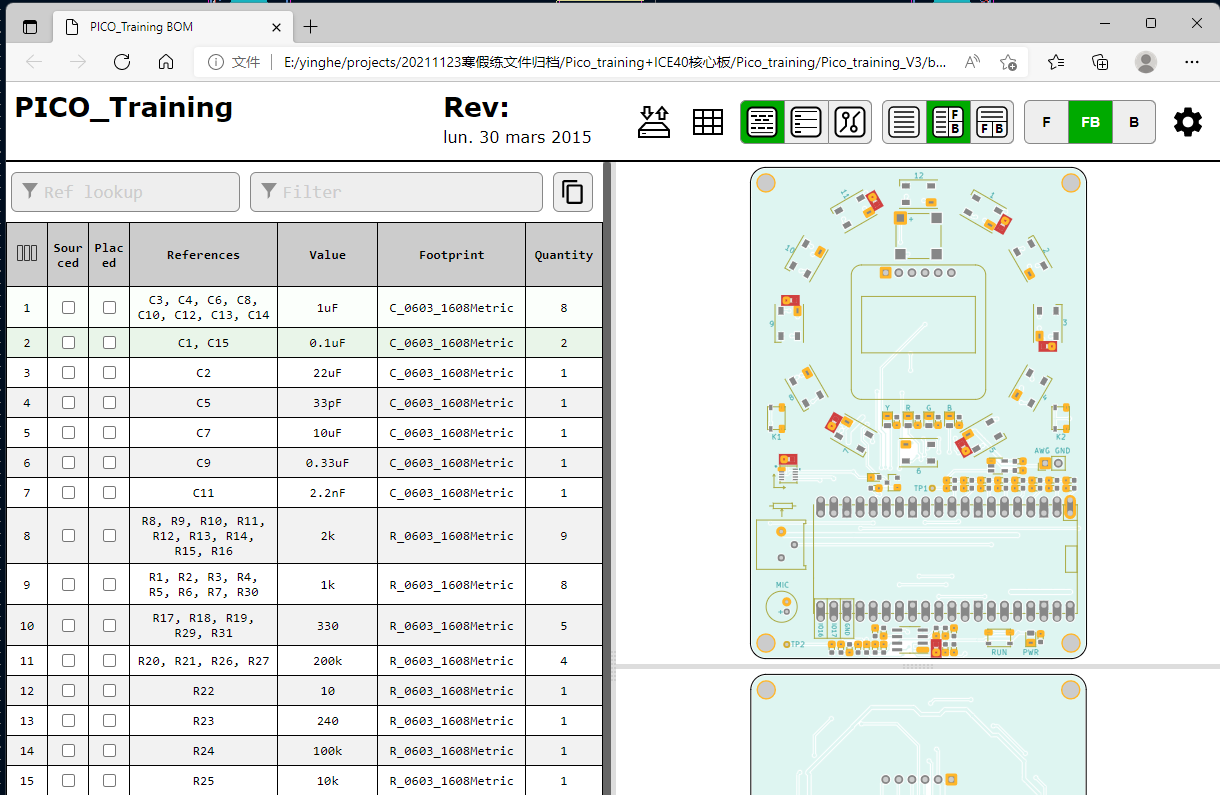Screen dimensions: 1220x795
Task: Click the page title PICO_Training
Action: click(x=124, y=108)
